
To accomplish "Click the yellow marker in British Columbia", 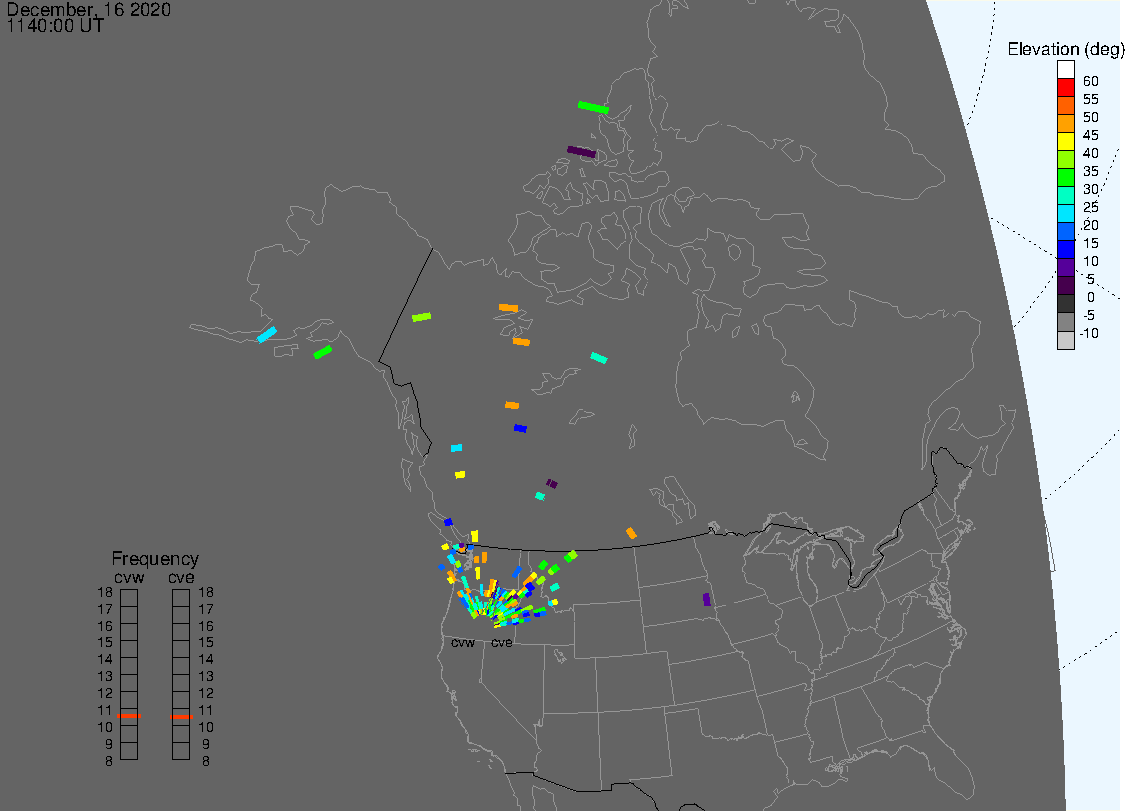I will 460,474.
